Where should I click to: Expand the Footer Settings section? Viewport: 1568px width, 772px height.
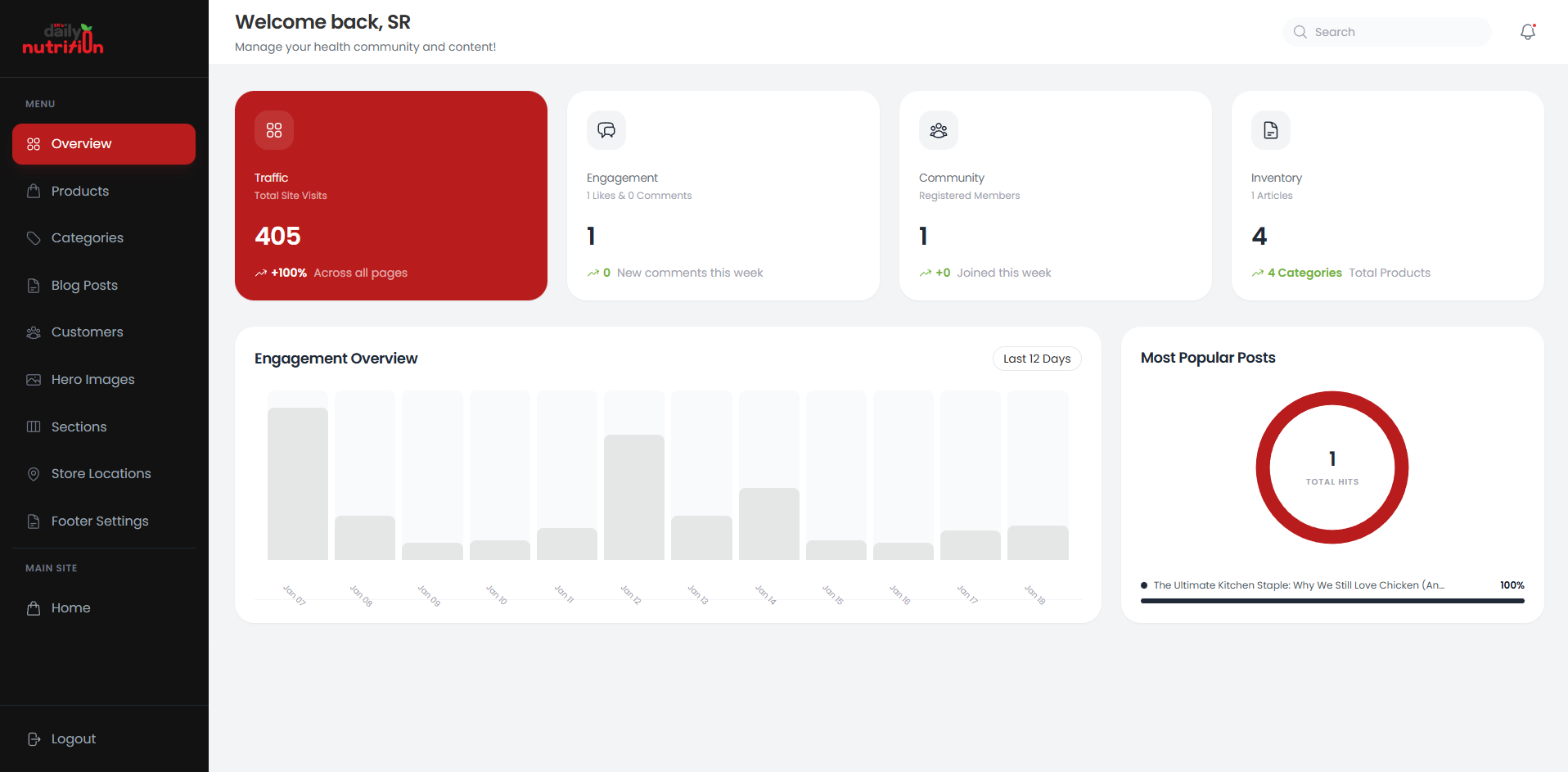pyautogui.click(x=87, y=521)
